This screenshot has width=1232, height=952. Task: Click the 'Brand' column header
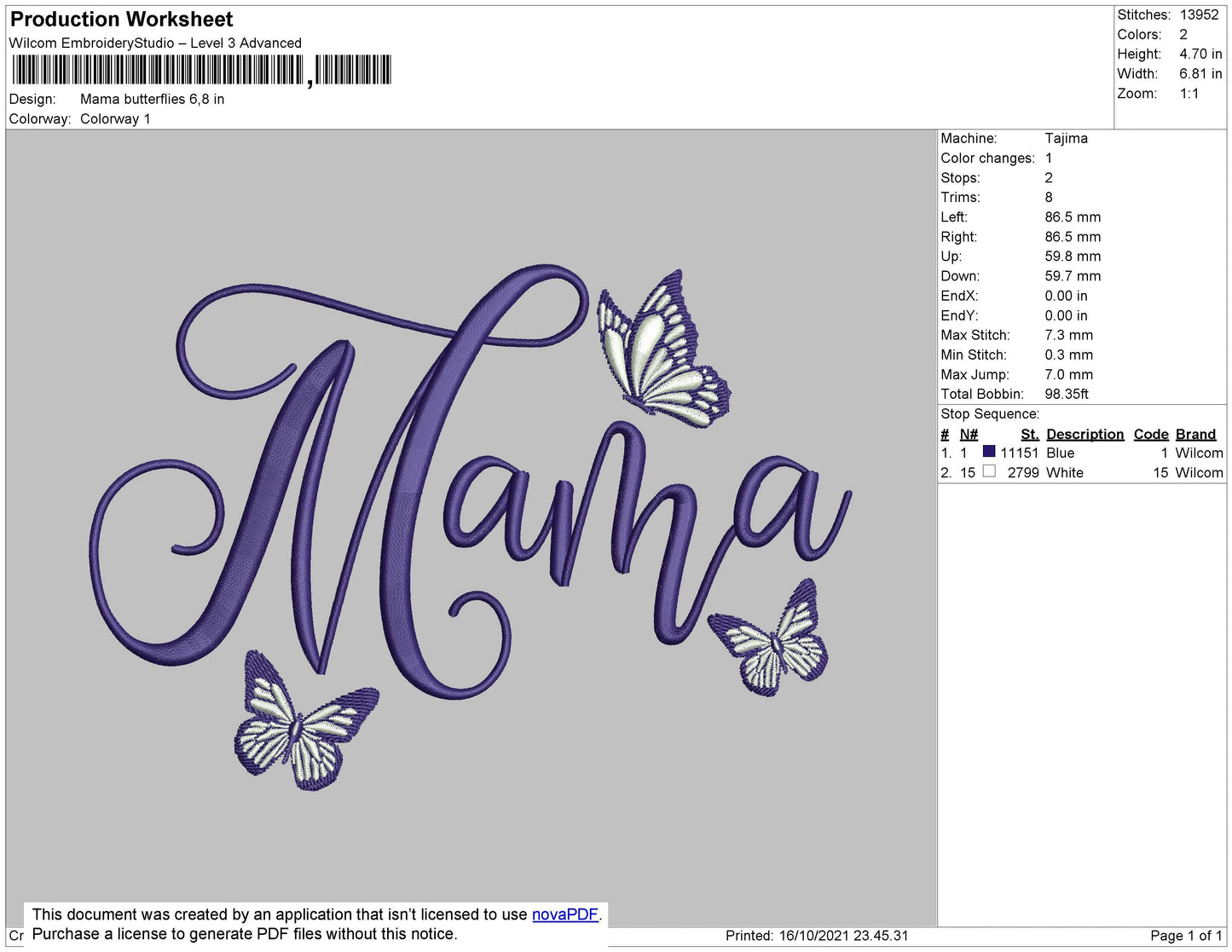click(x=1196, y=434)
